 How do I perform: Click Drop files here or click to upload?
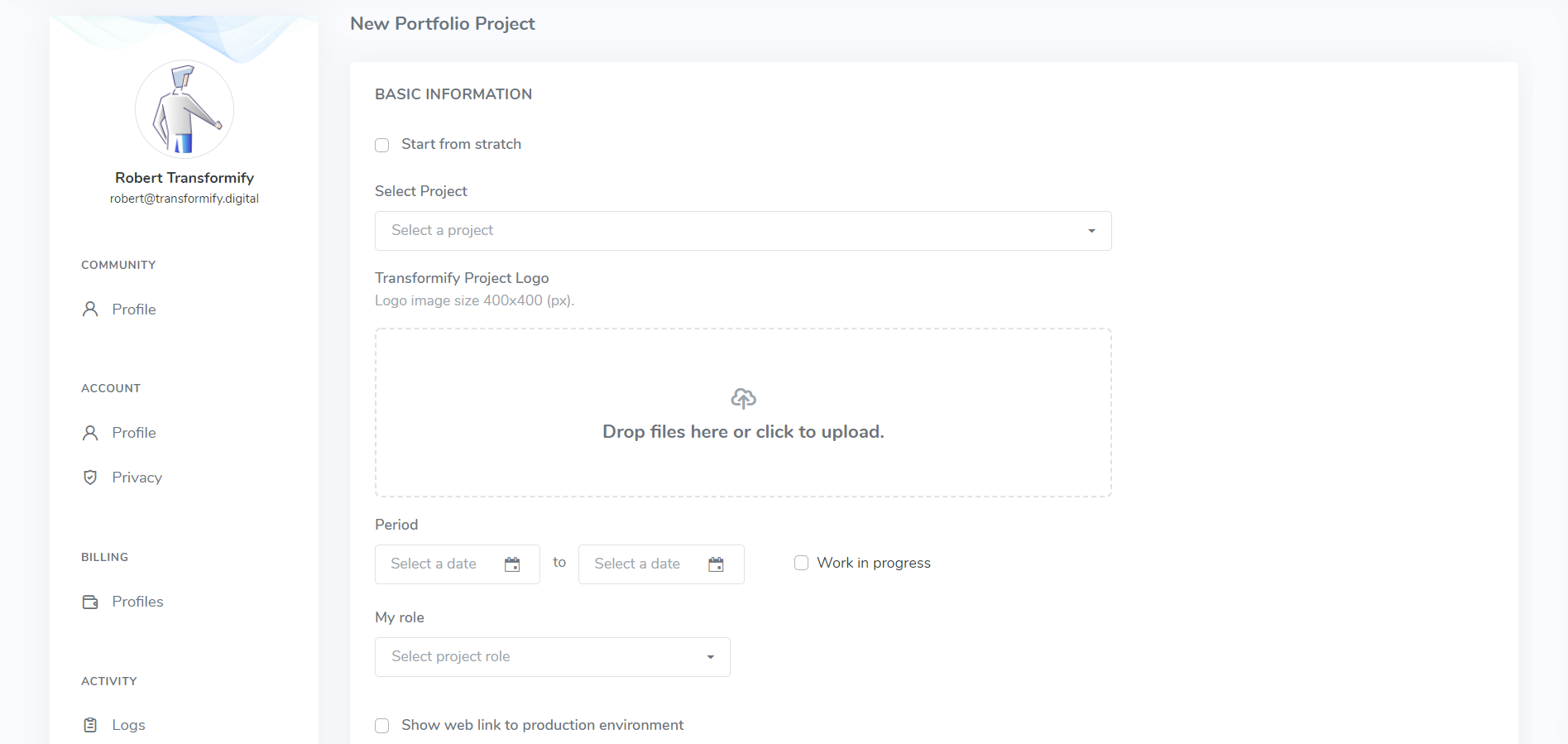point(743,432)
